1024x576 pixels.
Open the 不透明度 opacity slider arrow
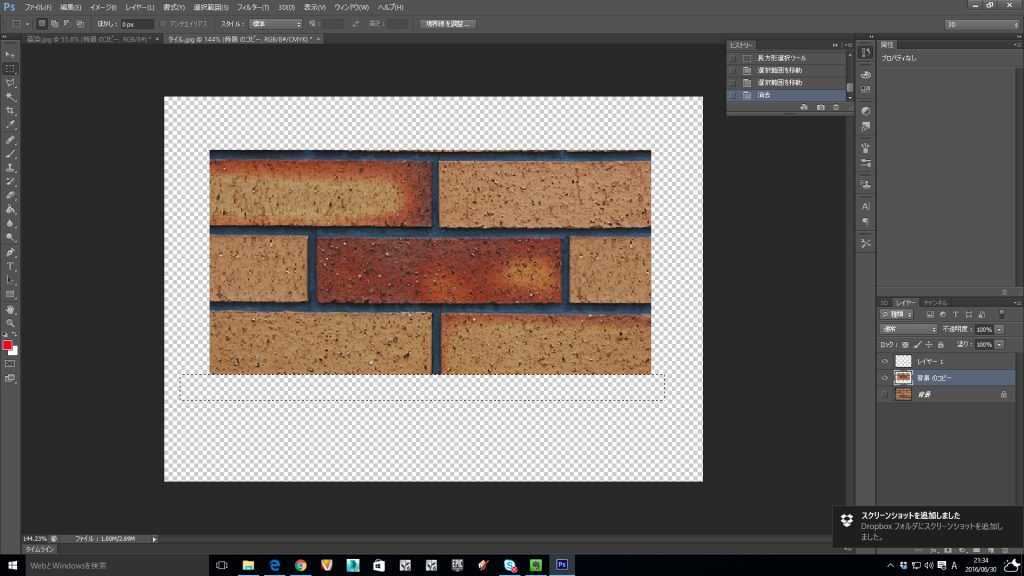(x=999, y=329)
